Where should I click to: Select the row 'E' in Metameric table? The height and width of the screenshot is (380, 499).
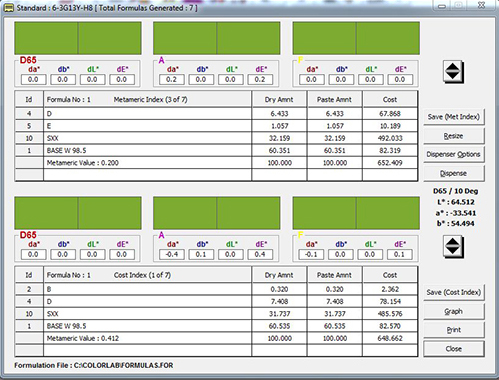coord(216,126)
